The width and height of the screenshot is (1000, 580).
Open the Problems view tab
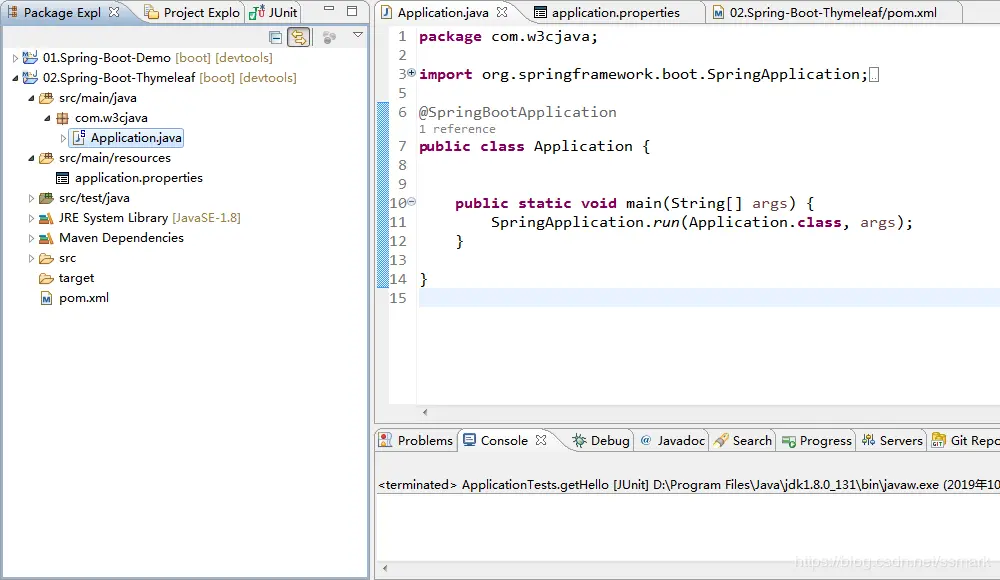tap(415, 440)
